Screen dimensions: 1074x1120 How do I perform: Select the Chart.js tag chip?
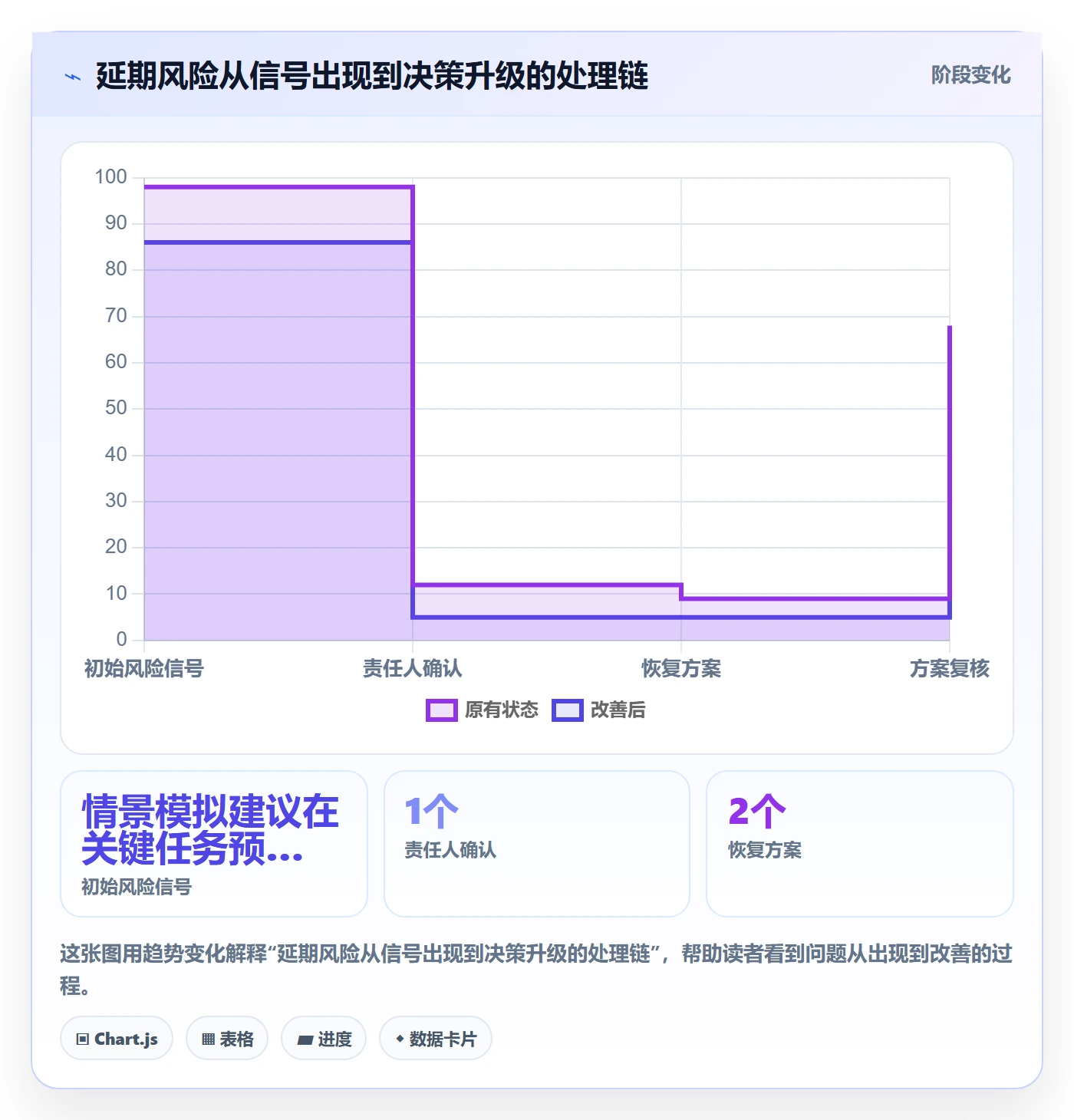117,1039
